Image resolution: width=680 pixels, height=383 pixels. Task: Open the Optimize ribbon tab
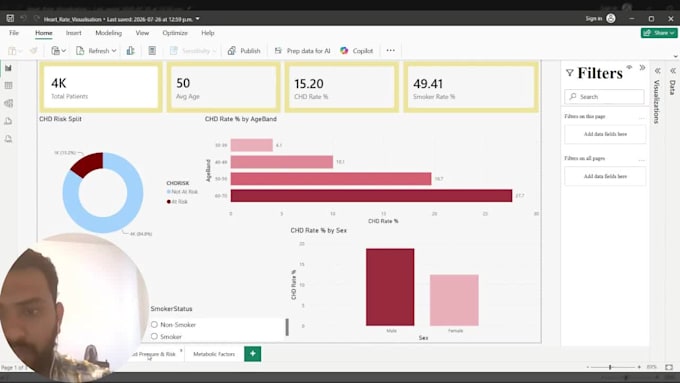click(x=175, y=33)
